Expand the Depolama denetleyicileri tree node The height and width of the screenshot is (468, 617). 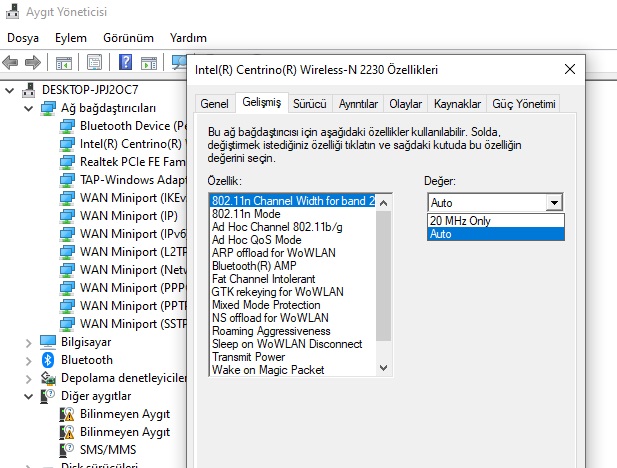click(x=28, y=379)
